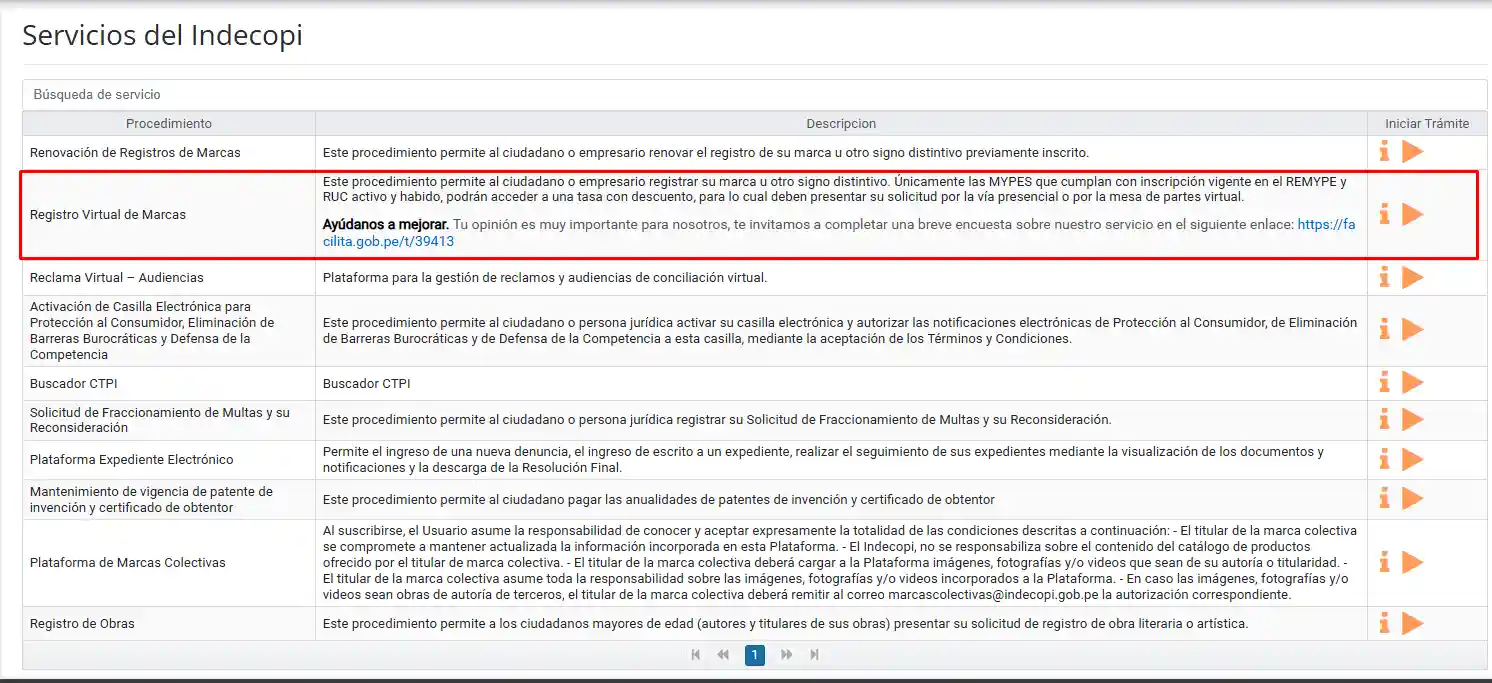1492x683 pixels.
Task: Open the facilita.gob.pe survey link
Action: (x=839, y=233)
